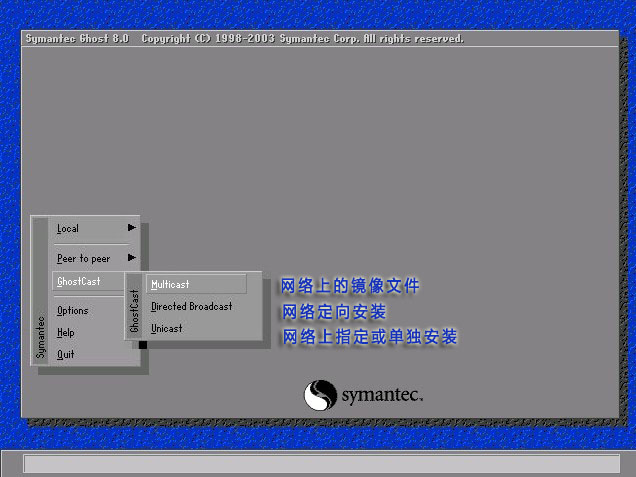The height and width of the screenshot is (477, 636).
Task: Click the Chinese annotation beside Multicast
Action: [x=350, y=286]
